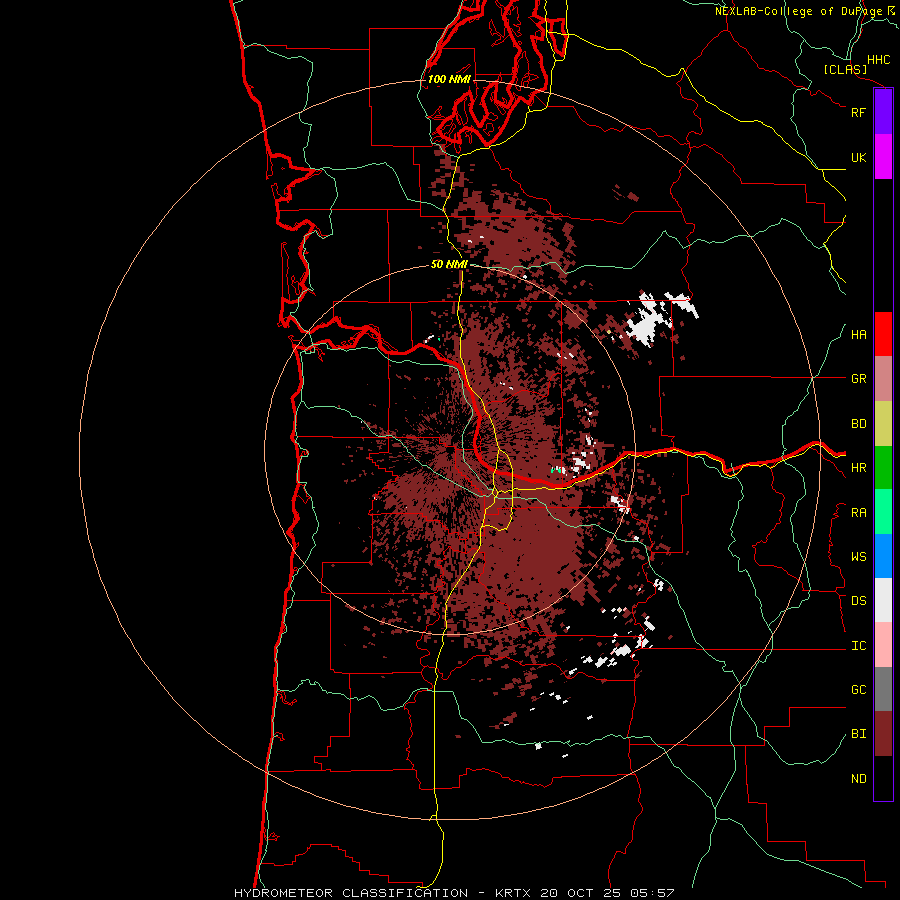Click the DS white legend swatch

pos(883,600)
